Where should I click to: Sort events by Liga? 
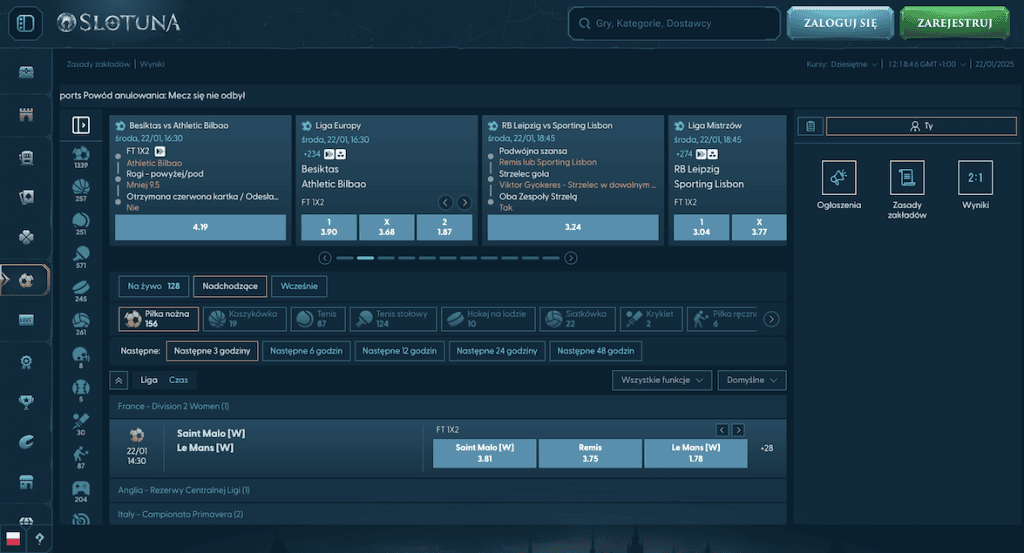click(x=149, y=380)
